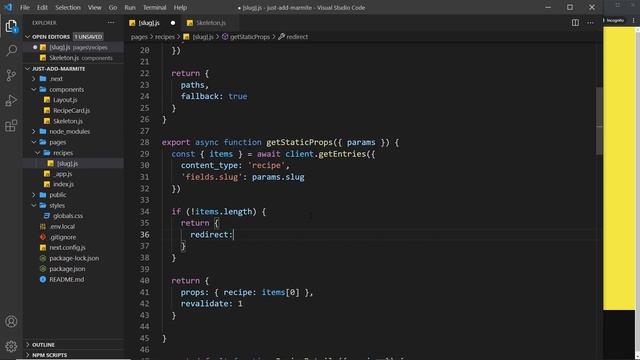The height and width of the screenshot is (360, 640).
Task: Click the '1 UNSAVED' badge
Action: [88, 37]
